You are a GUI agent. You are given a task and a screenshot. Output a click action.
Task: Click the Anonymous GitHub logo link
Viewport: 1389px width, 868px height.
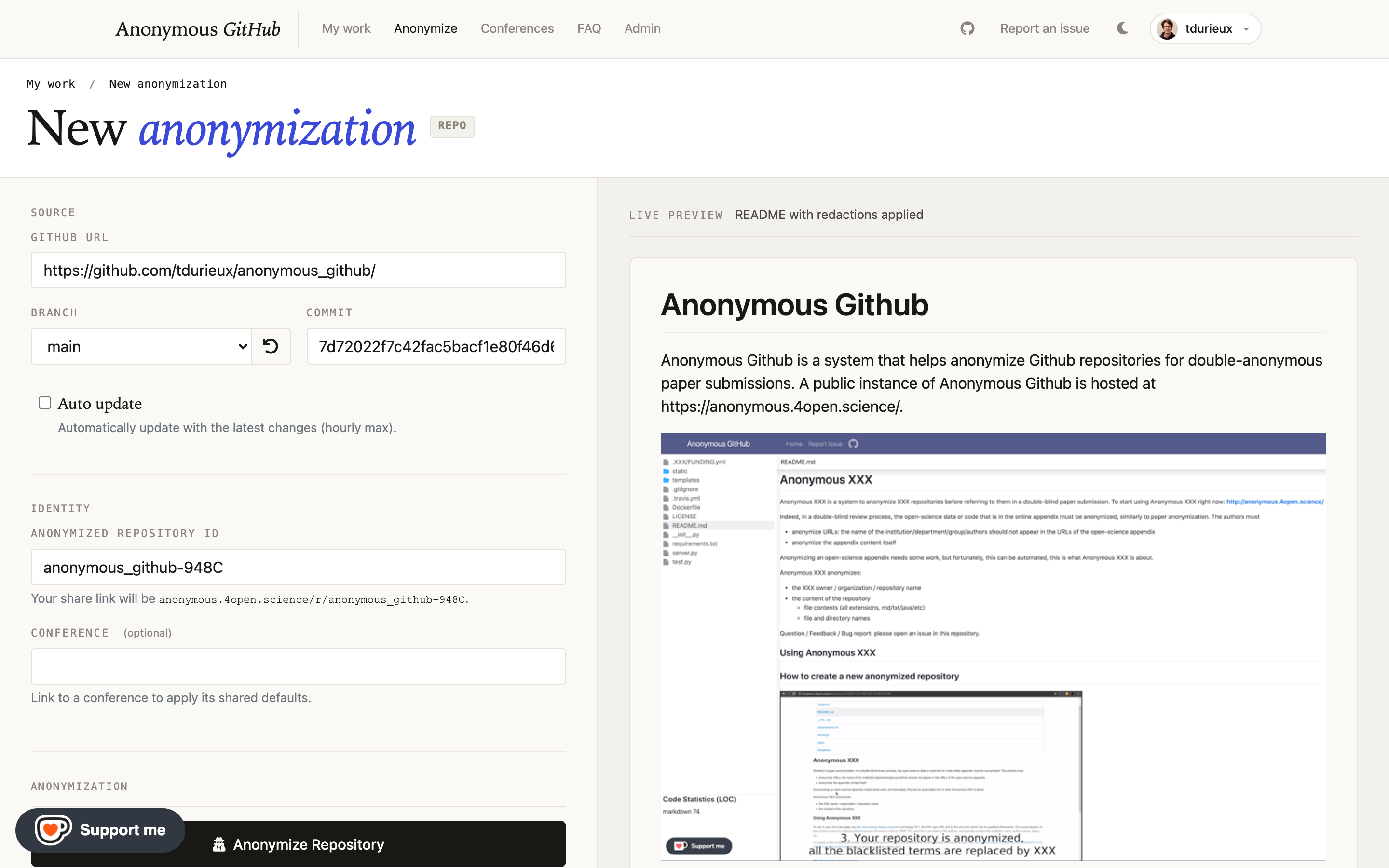197,29
